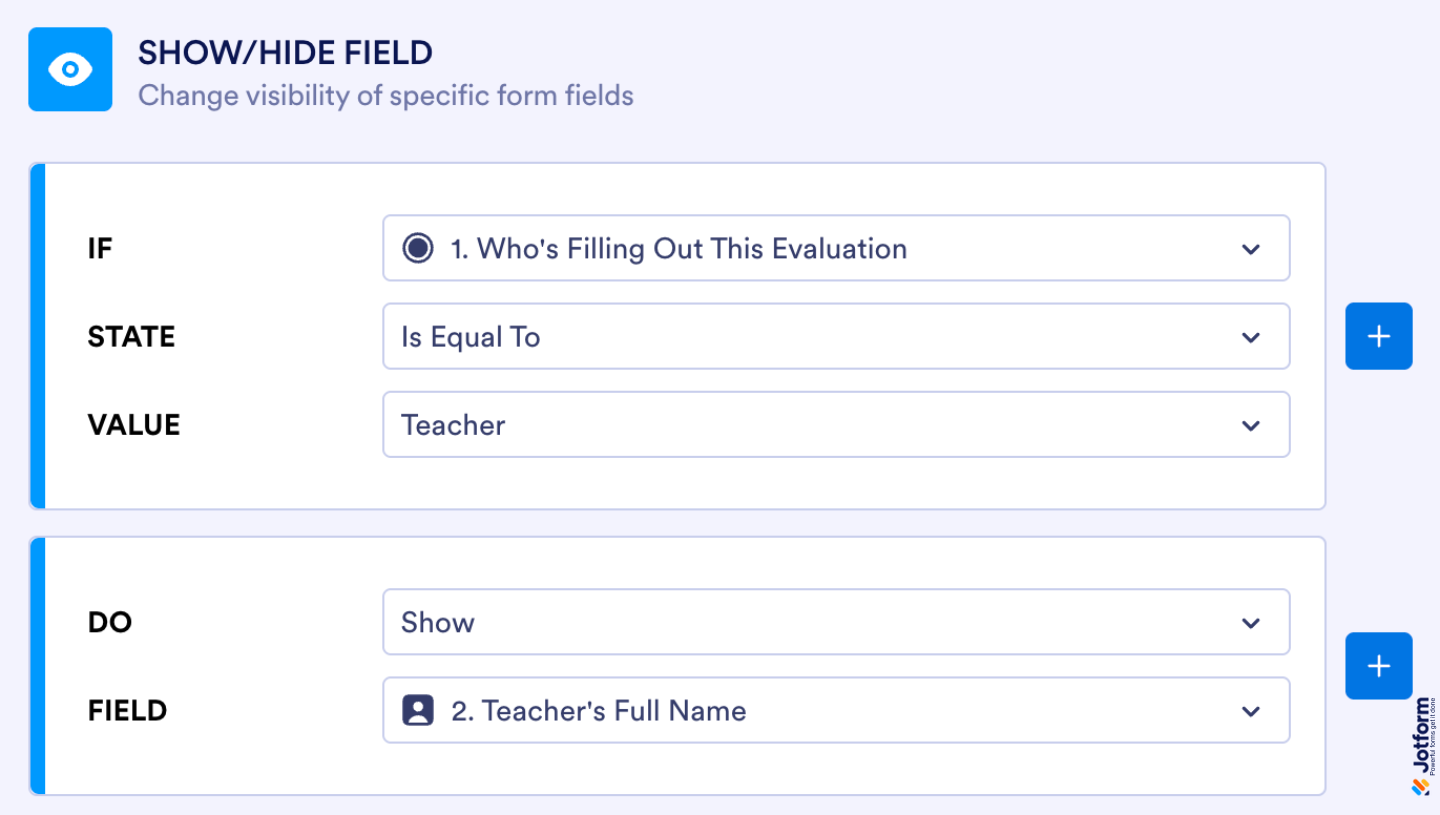Select the Teacher value inside the VALUE field
The image size is (1440, 815).
click(x=452, y=424)
